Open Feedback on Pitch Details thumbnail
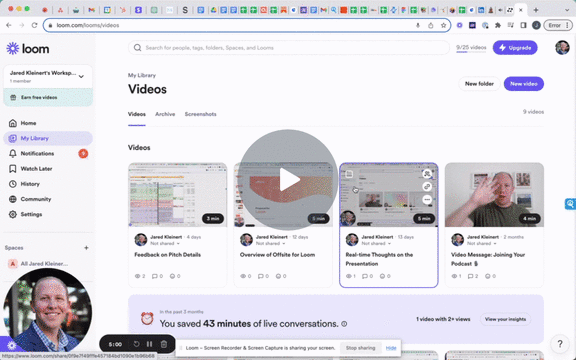This screenshot has height=360, width=576. pyautogui.click(x=178, y=195)
